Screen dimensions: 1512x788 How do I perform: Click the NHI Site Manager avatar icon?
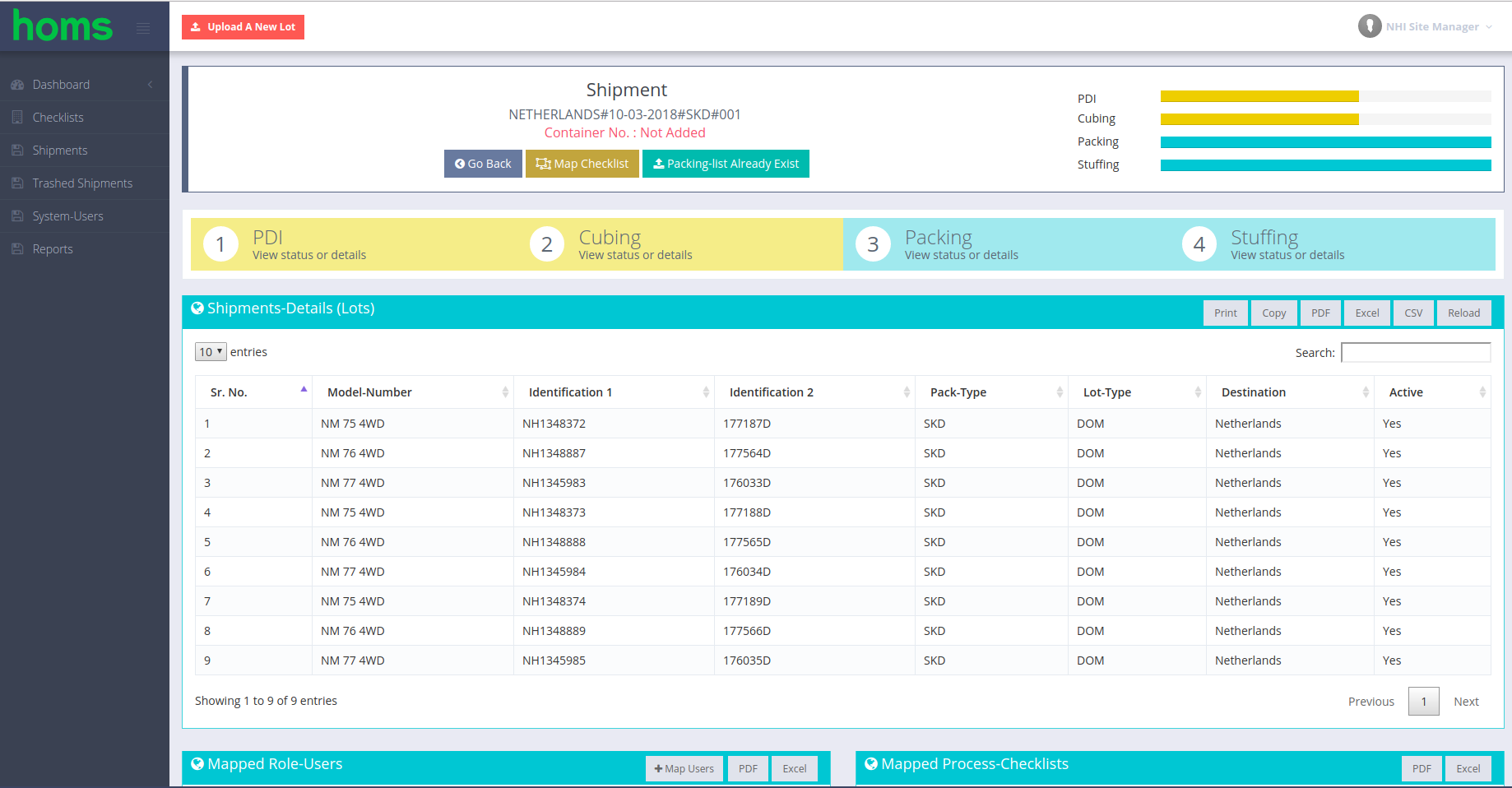[1370, 26]
